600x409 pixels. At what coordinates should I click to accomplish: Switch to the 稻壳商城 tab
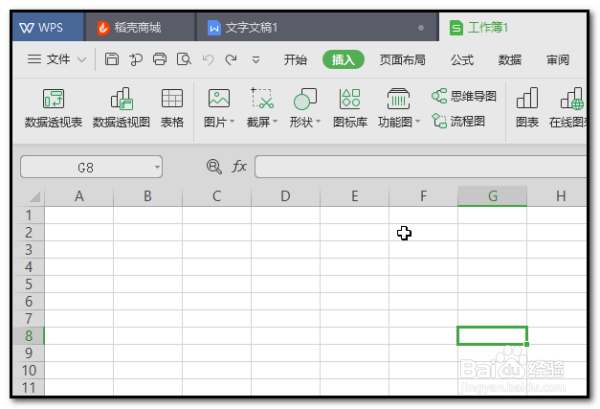(x=140, y=27)
